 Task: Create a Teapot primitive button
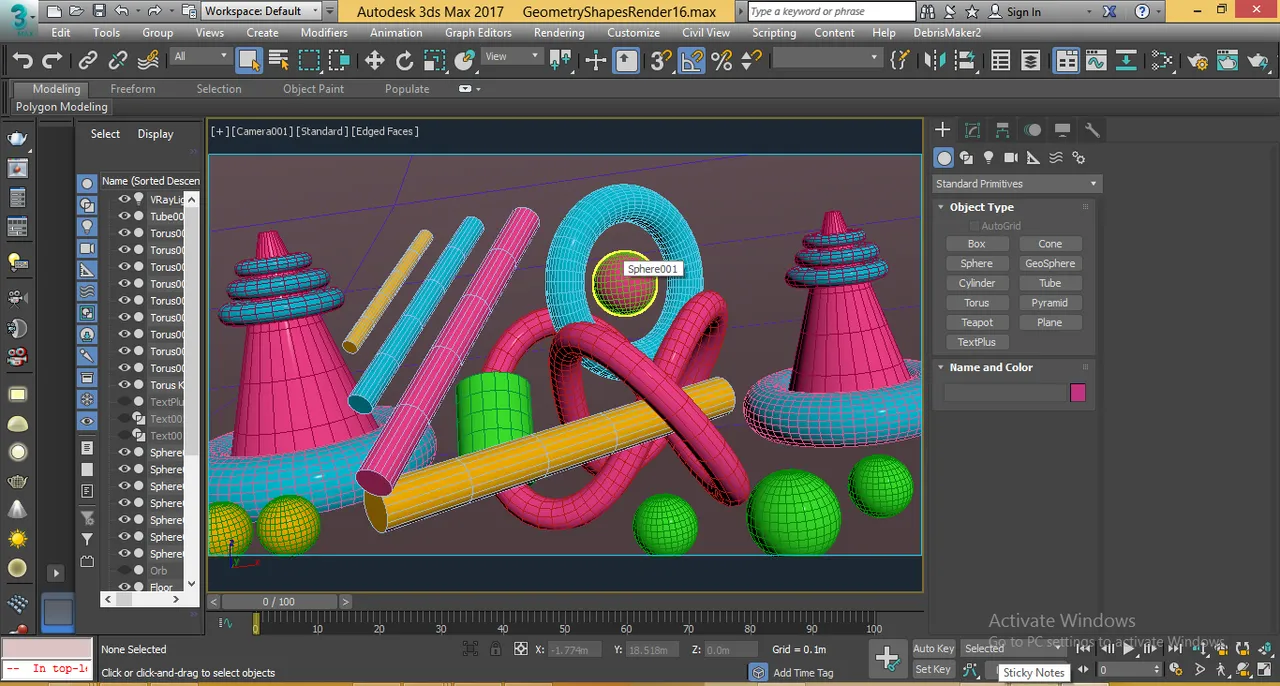(977, 322)
